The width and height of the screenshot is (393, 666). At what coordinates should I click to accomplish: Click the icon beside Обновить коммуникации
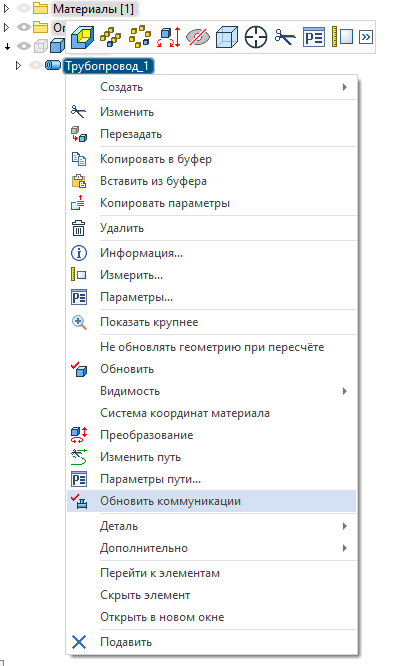[79, 502]
